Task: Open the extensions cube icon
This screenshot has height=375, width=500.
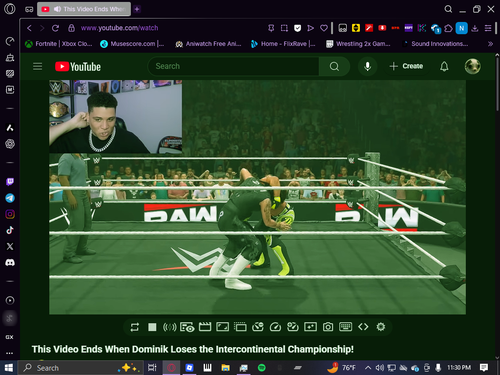Action: point(448,28)
